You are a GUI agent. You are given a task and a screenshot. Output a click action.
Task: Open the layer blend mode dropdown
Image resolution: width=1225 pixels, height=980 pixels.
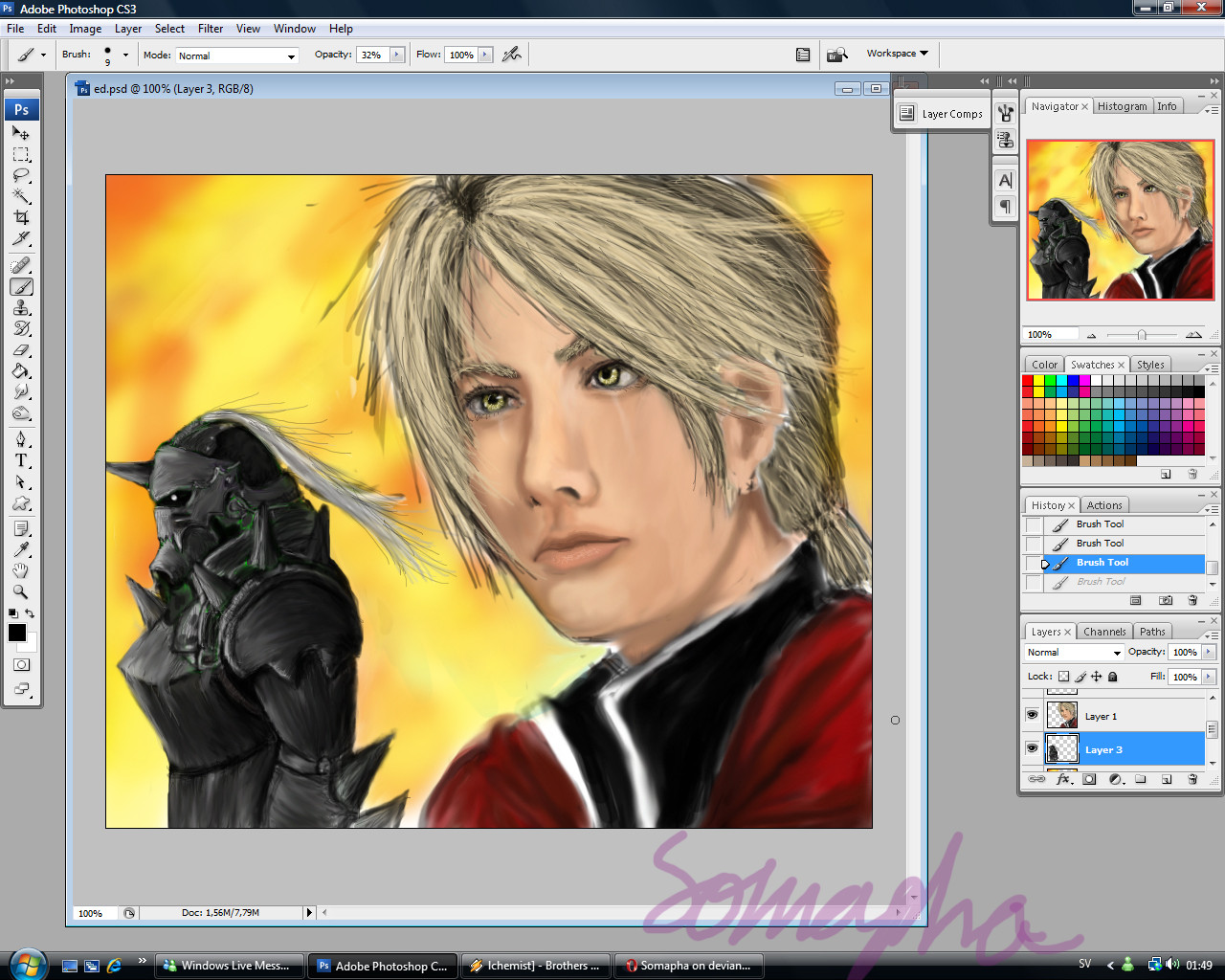pyautogui.click(x=1074, y=652)
